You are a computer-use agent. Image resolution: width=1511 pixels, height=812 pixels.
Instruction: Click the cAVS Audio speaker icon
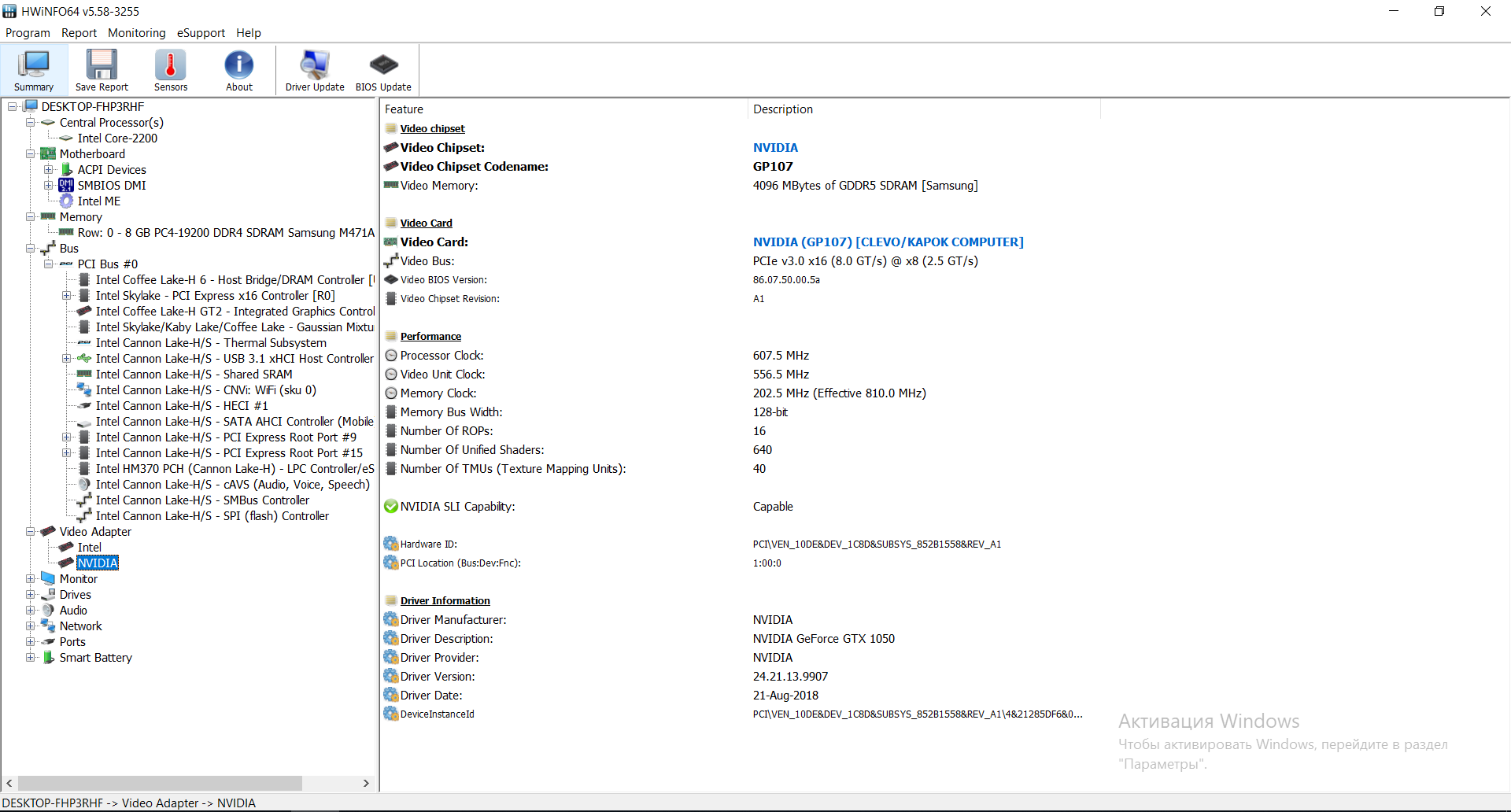point(84,484)
